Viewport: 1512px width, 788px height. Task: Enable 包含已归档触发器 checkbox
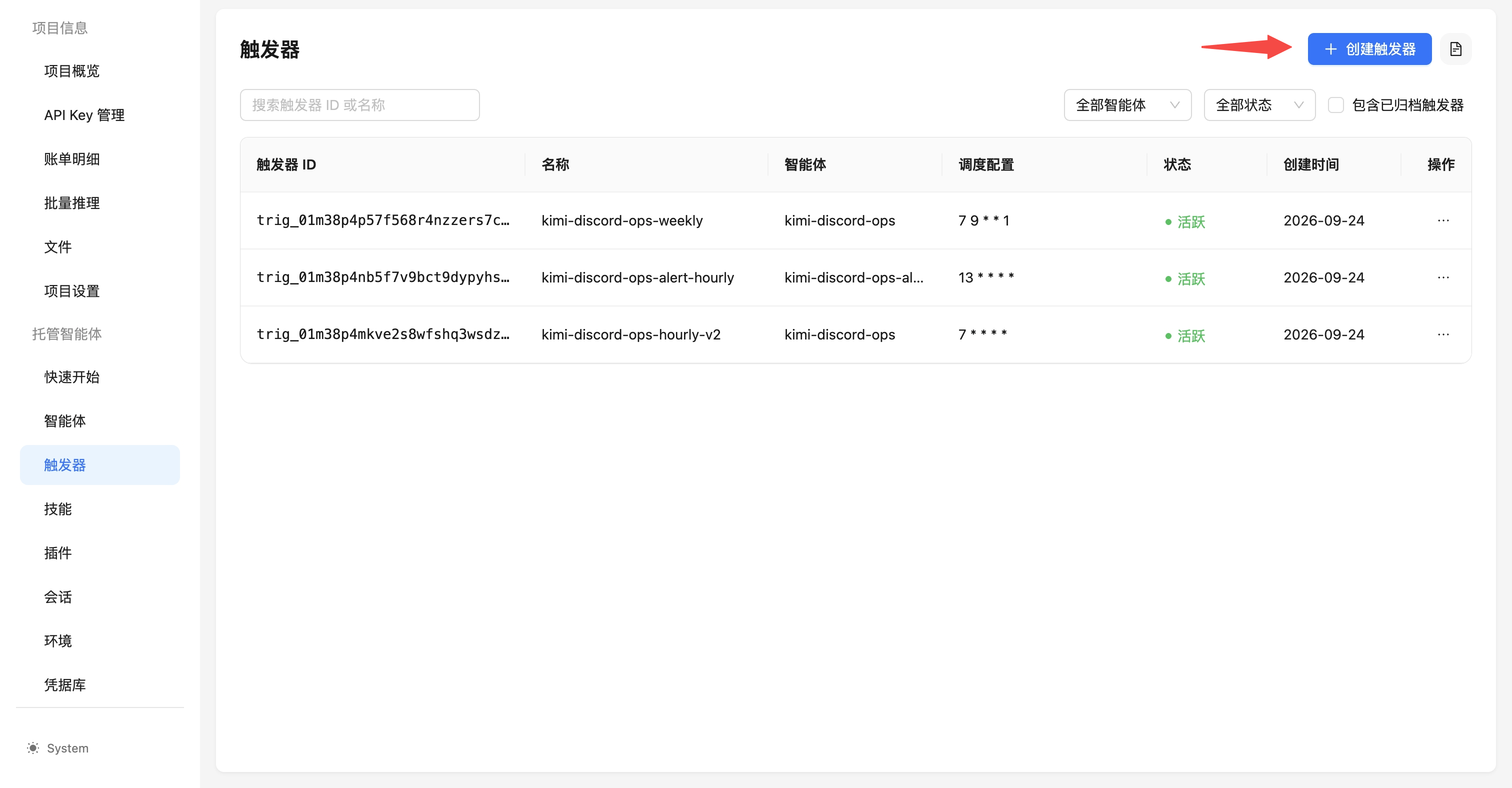[1335, 105]
